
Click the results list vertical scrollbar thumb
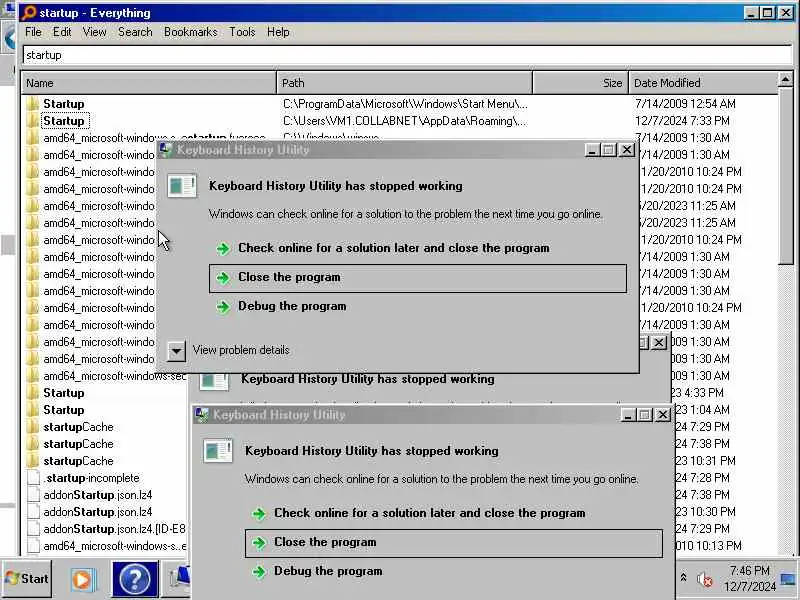point(785,176)
